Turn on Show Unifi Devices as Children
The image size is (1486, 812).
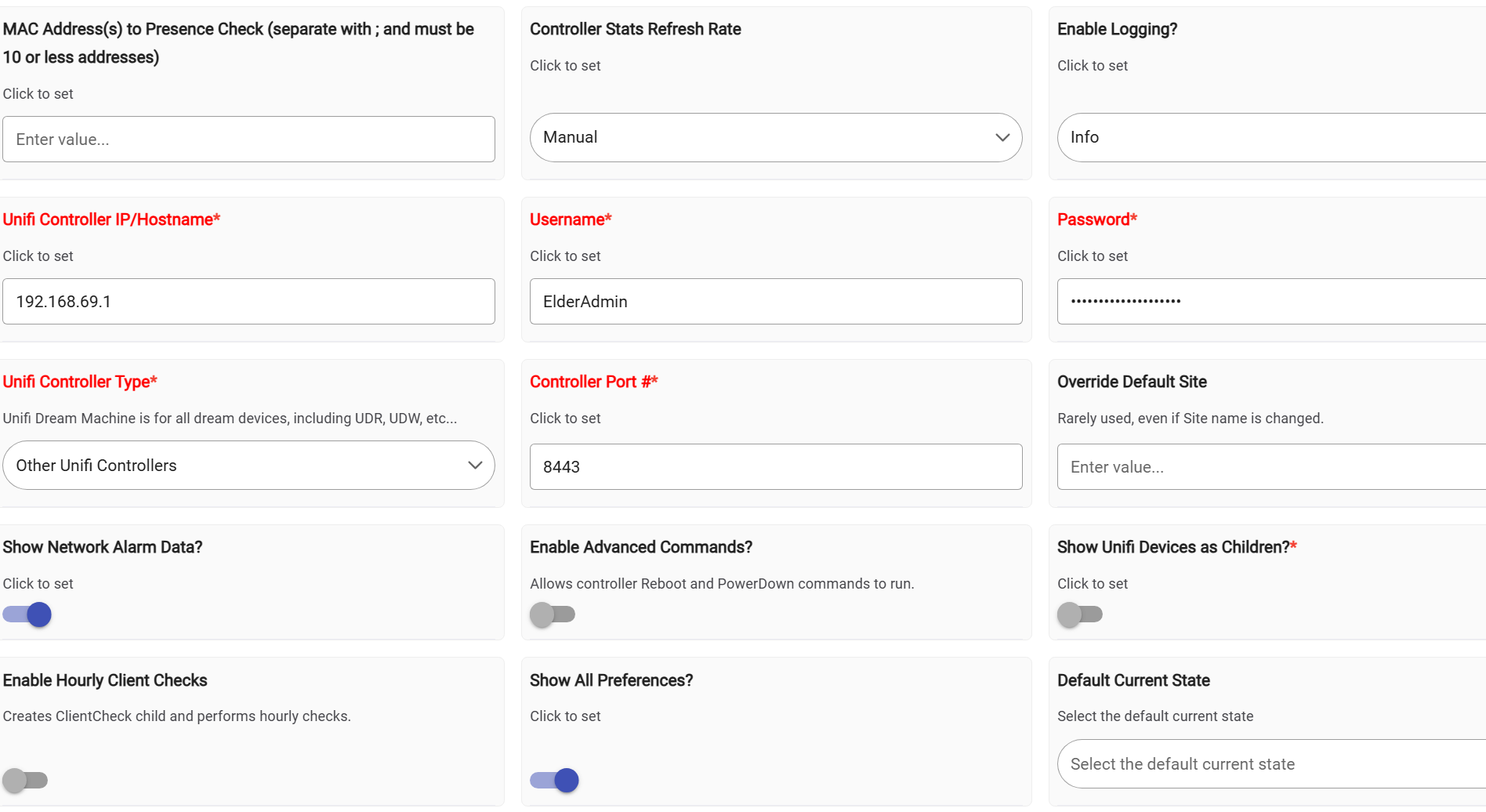pyautogui.click(x=1080, y=614)
